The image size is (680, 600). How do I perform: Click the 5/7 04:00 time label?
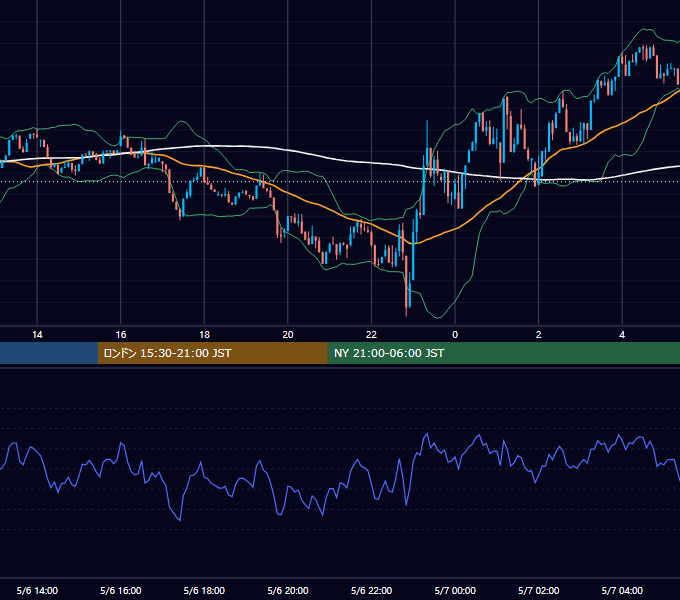tap(622, 590)
